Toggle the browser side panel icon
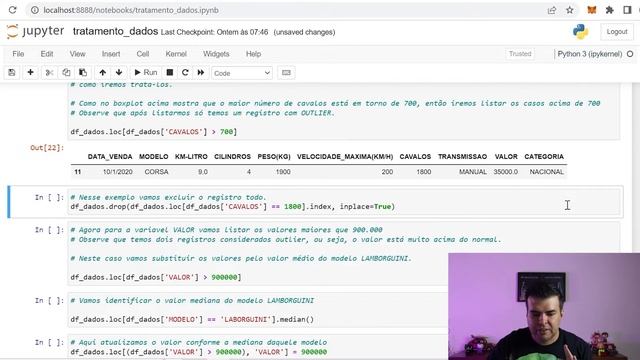 pyautogui.click(x=627, y=10)
